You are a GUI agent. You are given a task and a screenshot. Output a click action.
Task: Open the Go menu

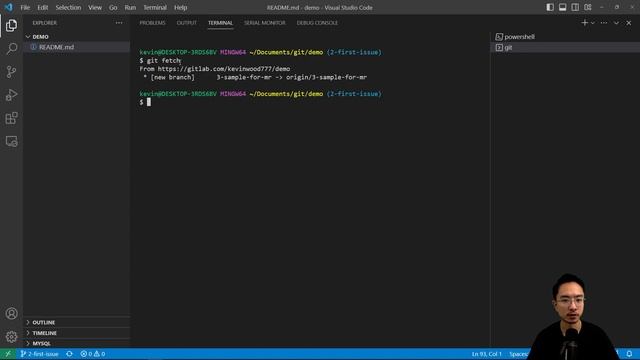pos(113,7)
